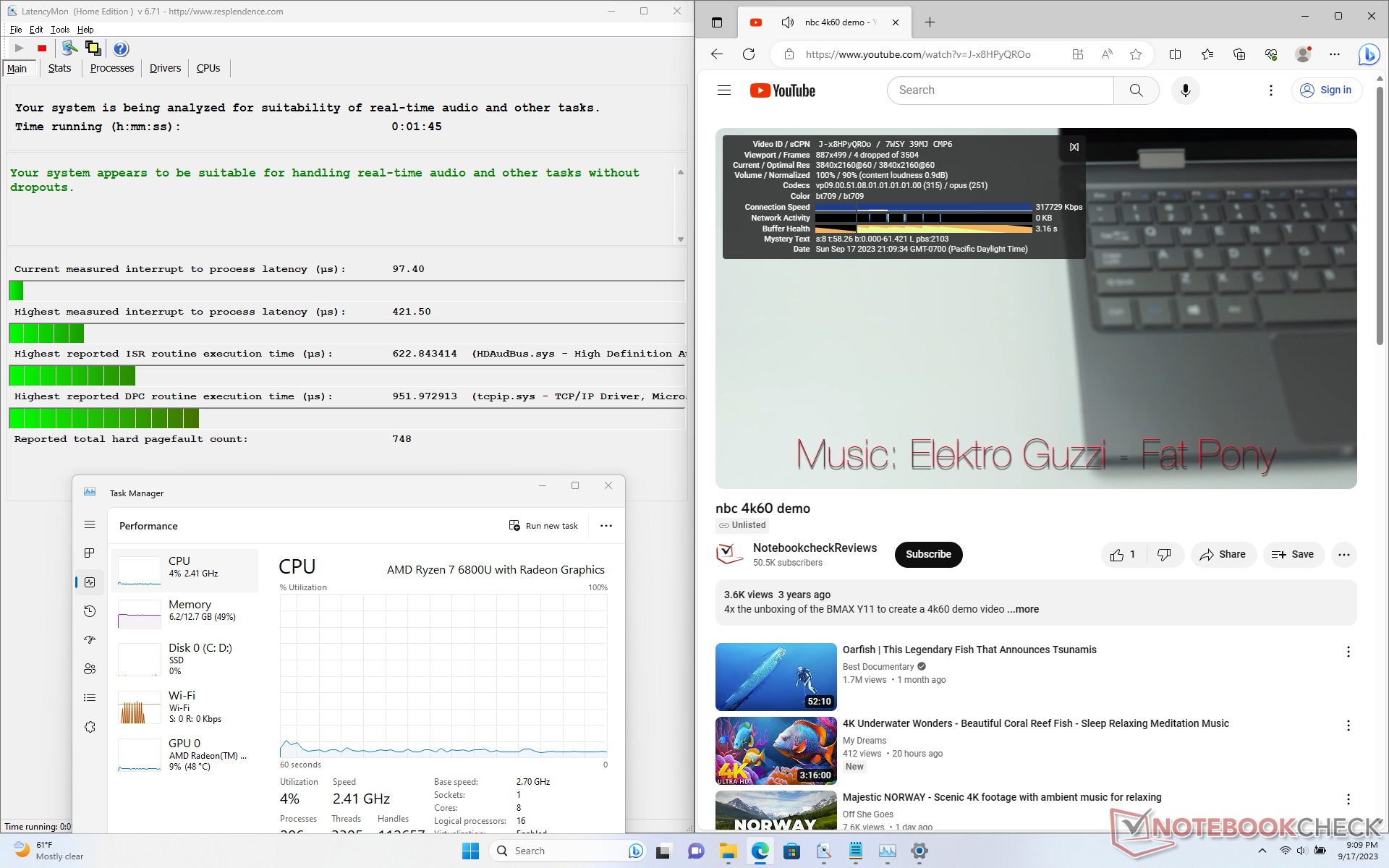
Task: Click the browser refresh button
Action: click(749, 54)
